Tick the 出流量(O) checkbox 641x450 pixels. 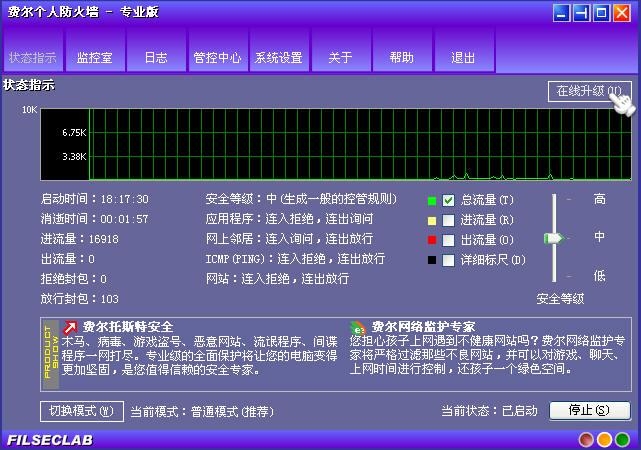tap(449, 240)
